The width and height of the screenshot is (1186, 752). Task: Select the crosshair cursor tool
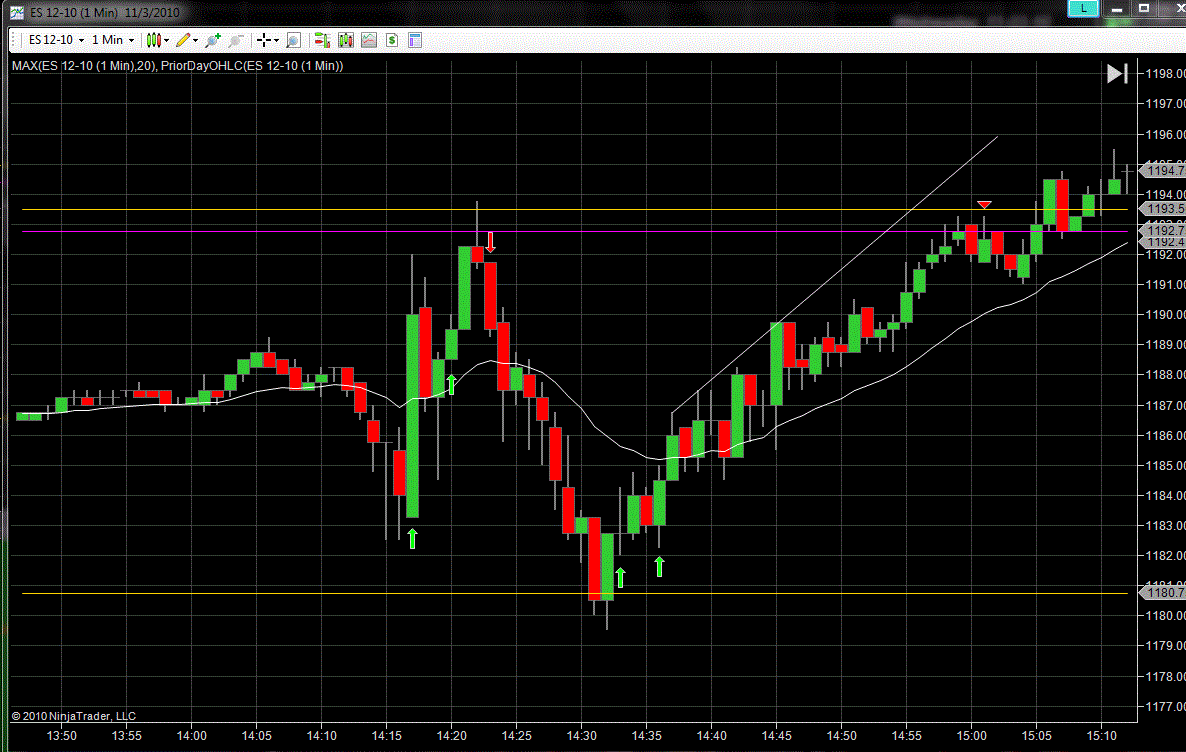click(264, 40)
